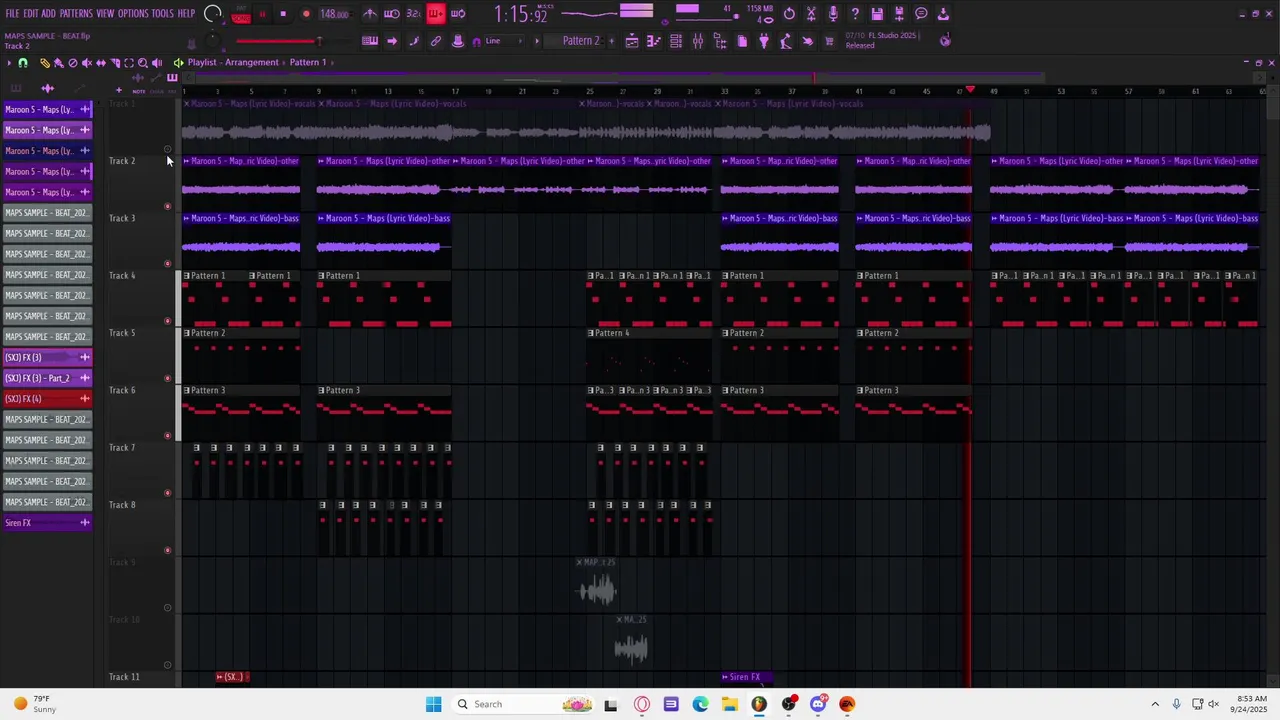Toggle the 3-2-1 recording countdown
Screen dimensions: 1280x720
(x=413, y=14)
